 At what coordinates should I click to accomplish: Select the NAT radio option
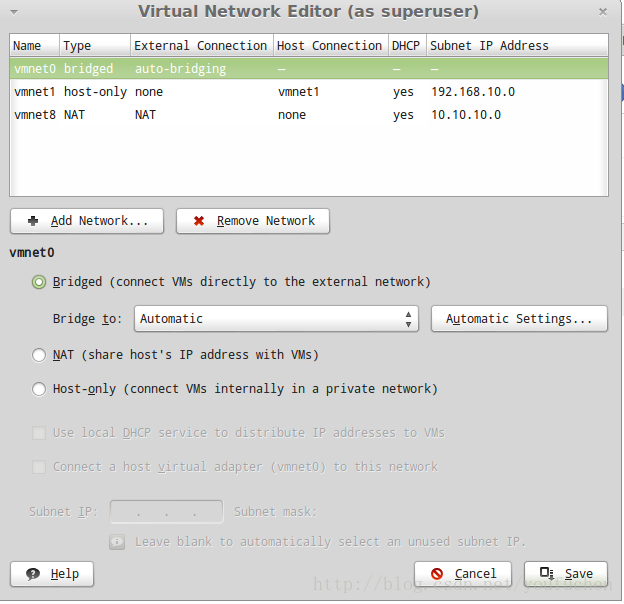coord(39,355)
